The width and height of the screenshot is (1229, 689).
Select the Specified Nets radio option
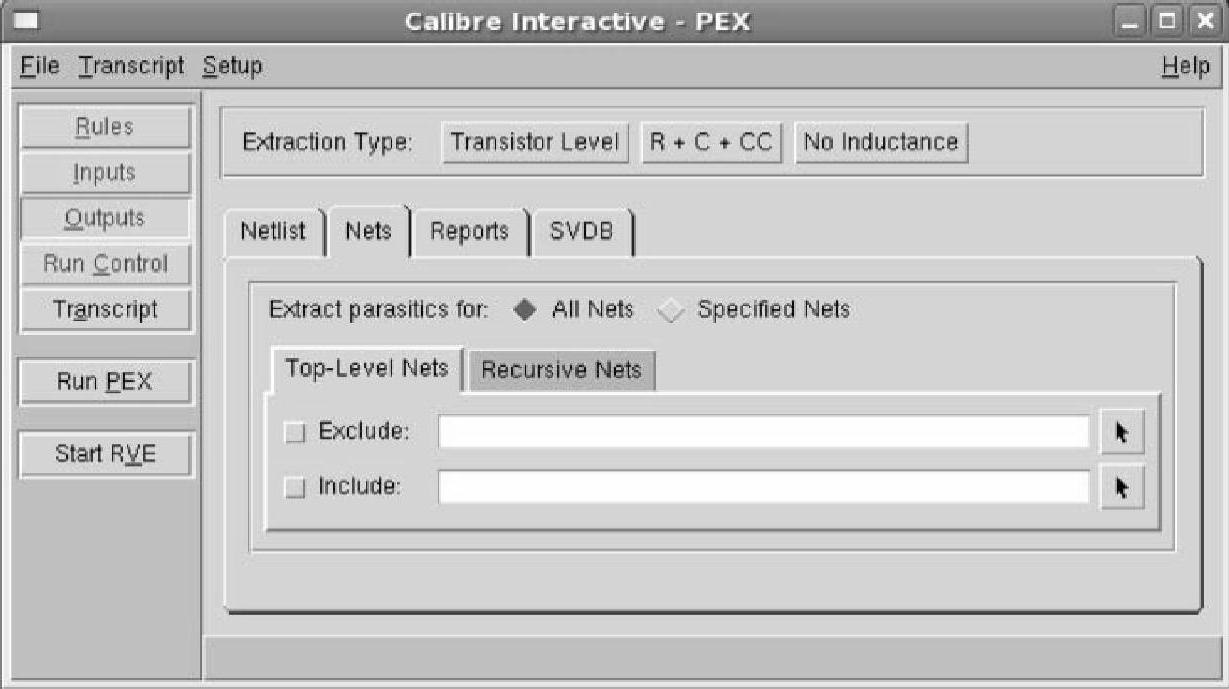(x=671, y=310)
